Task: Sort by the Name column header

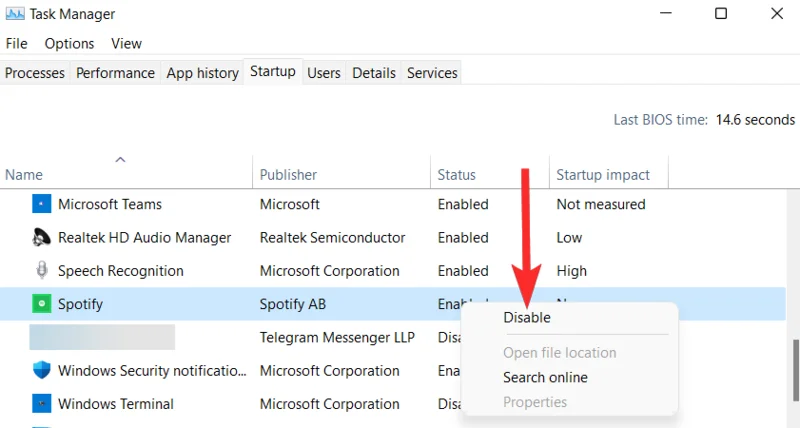Action: tap(24, 175)
